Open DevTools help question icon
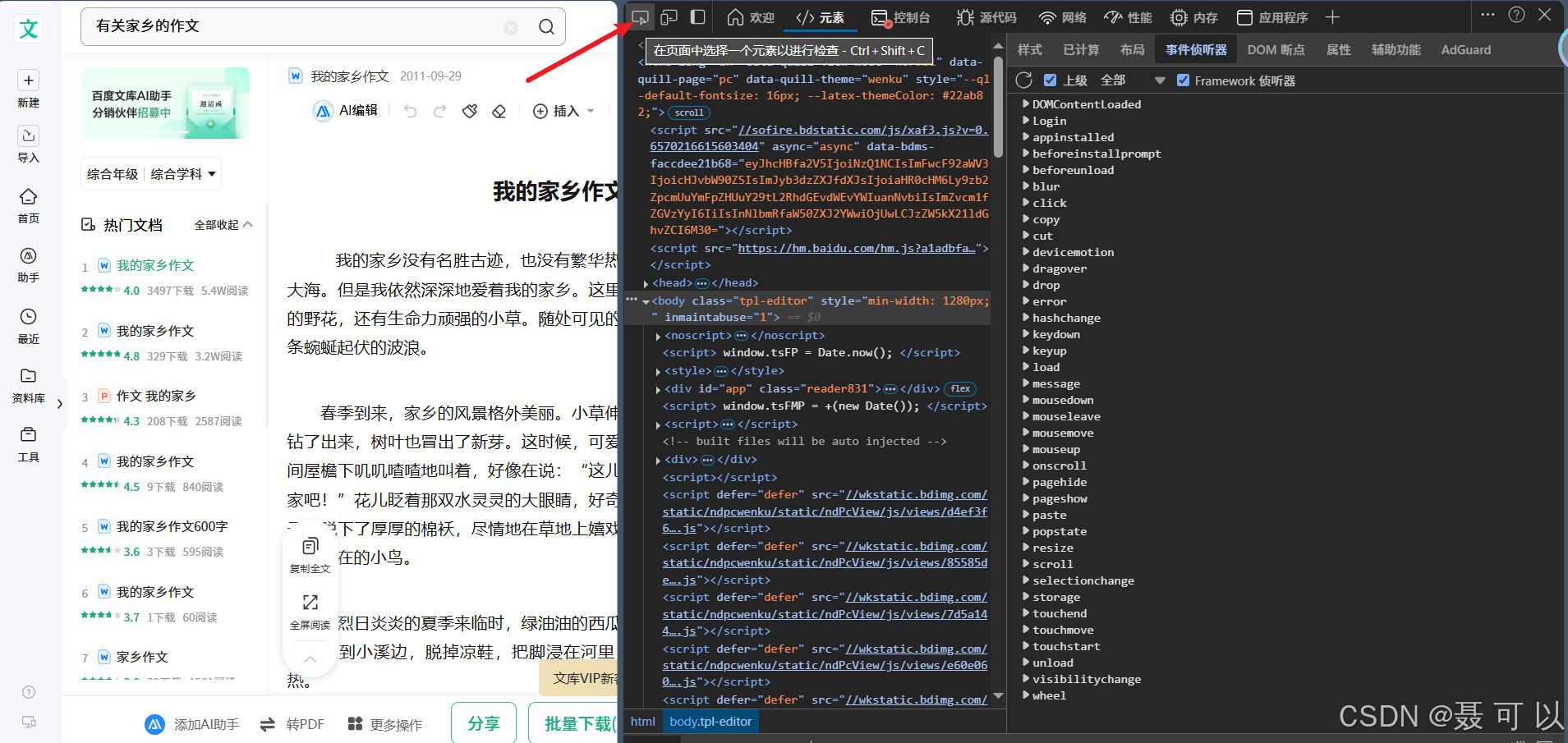 tap(1517, 15)
